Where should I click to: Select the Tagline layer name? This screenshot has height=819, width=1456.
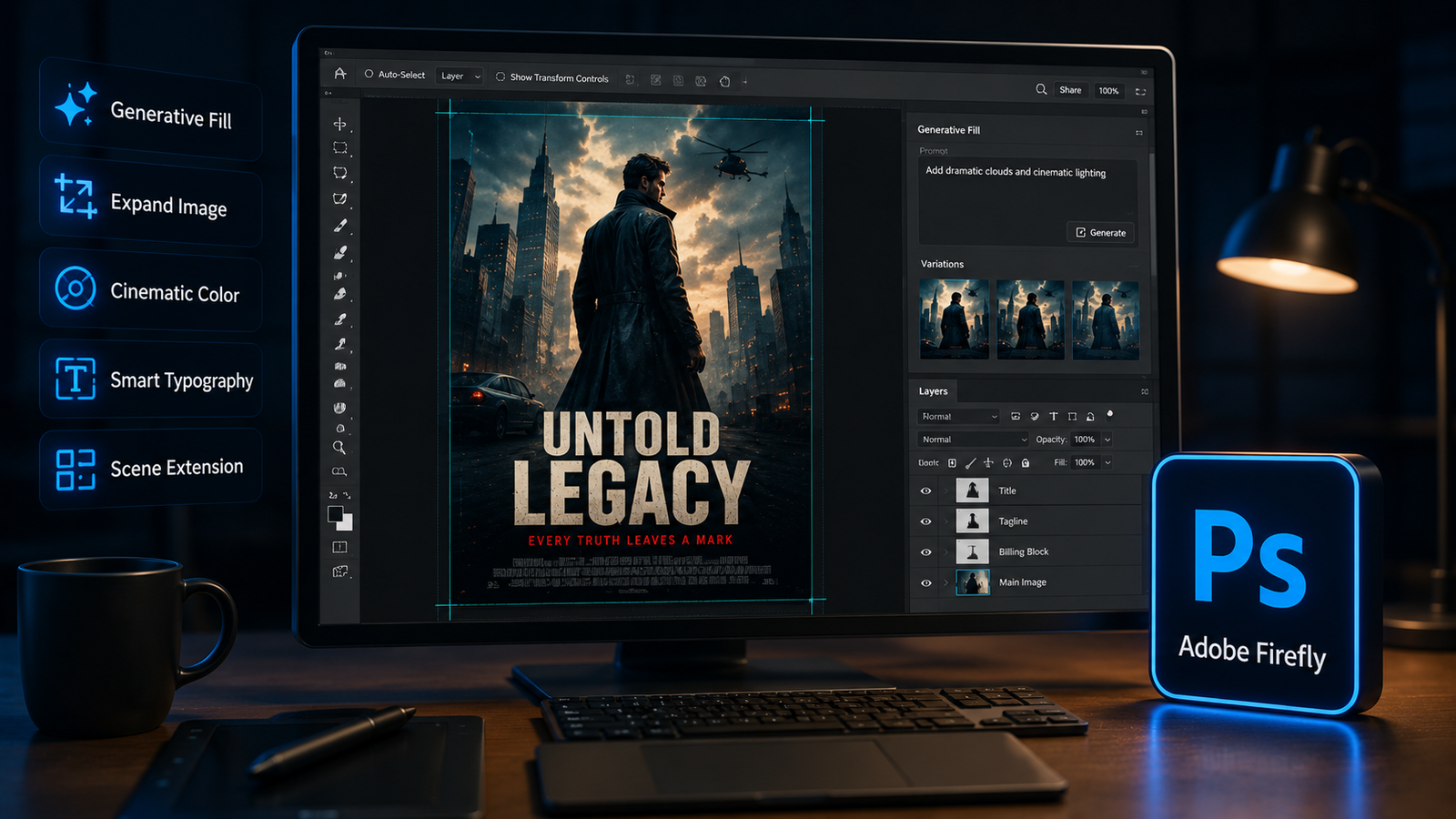click(x=1013, y=522)
